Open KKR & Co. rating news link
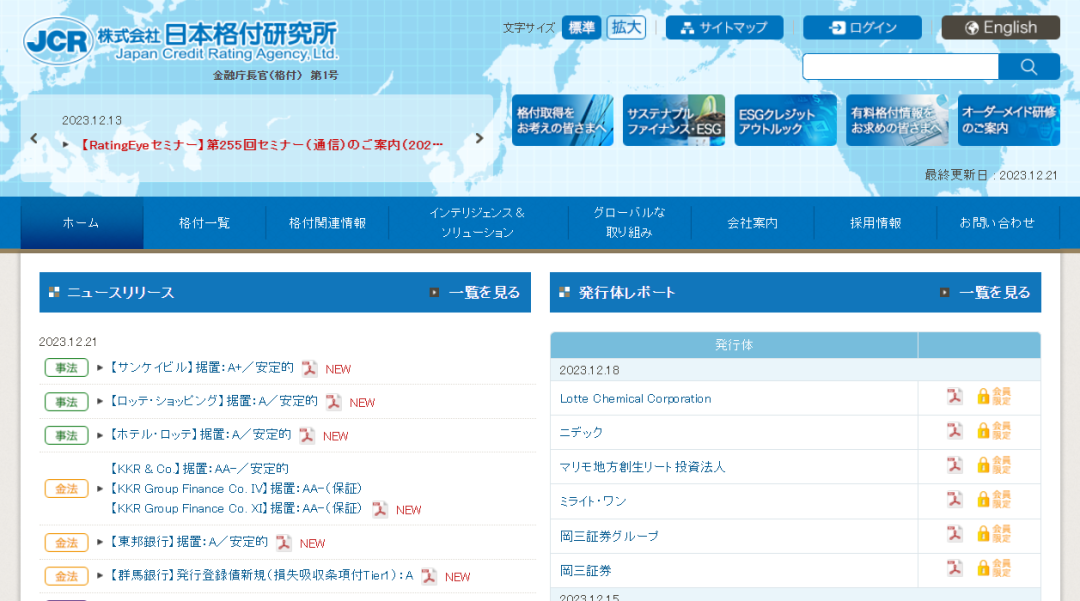 [198, 469]
